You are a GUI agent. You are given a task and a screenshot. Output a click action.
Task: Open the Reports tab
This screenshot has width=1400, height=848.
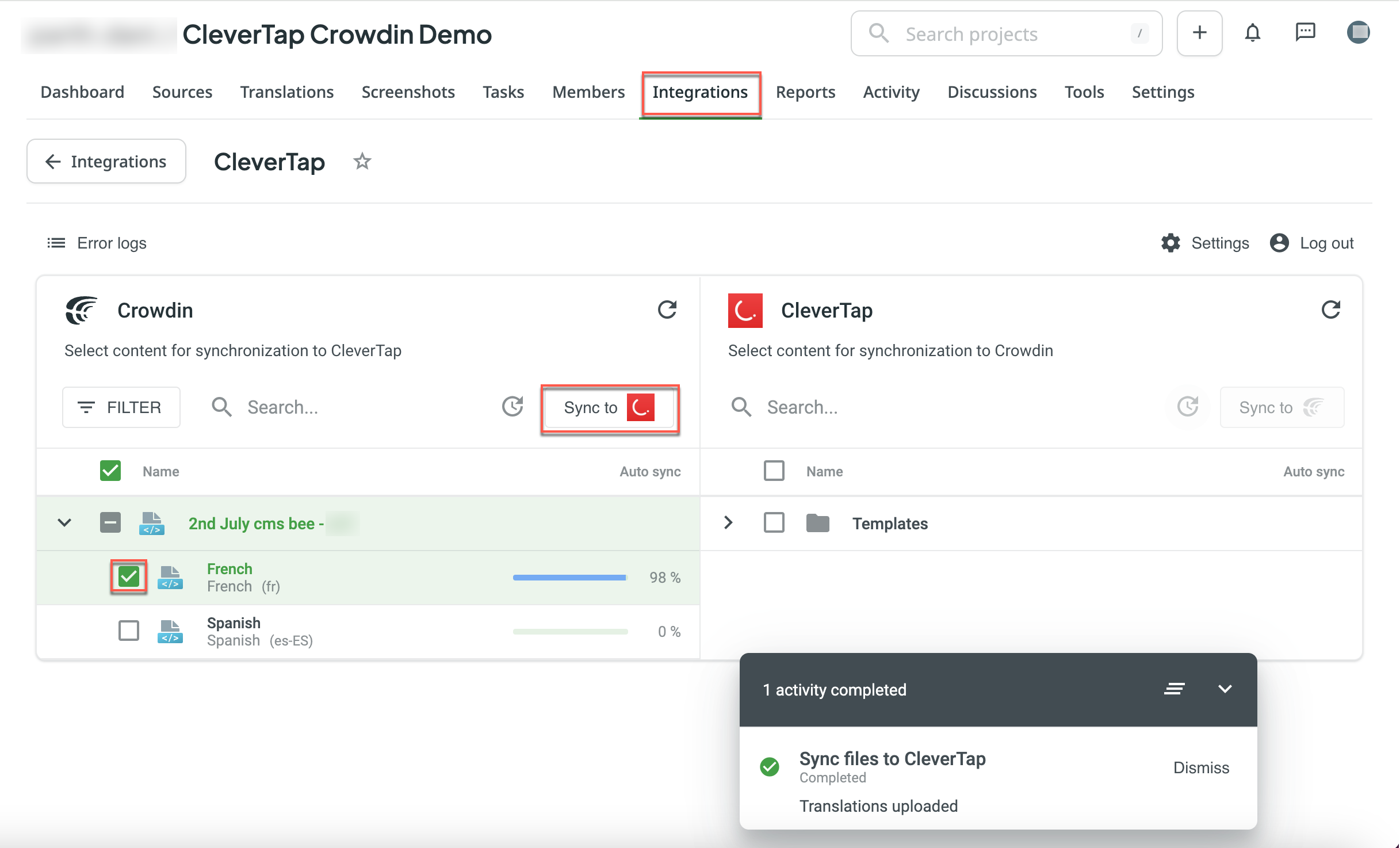click(805, 92)
